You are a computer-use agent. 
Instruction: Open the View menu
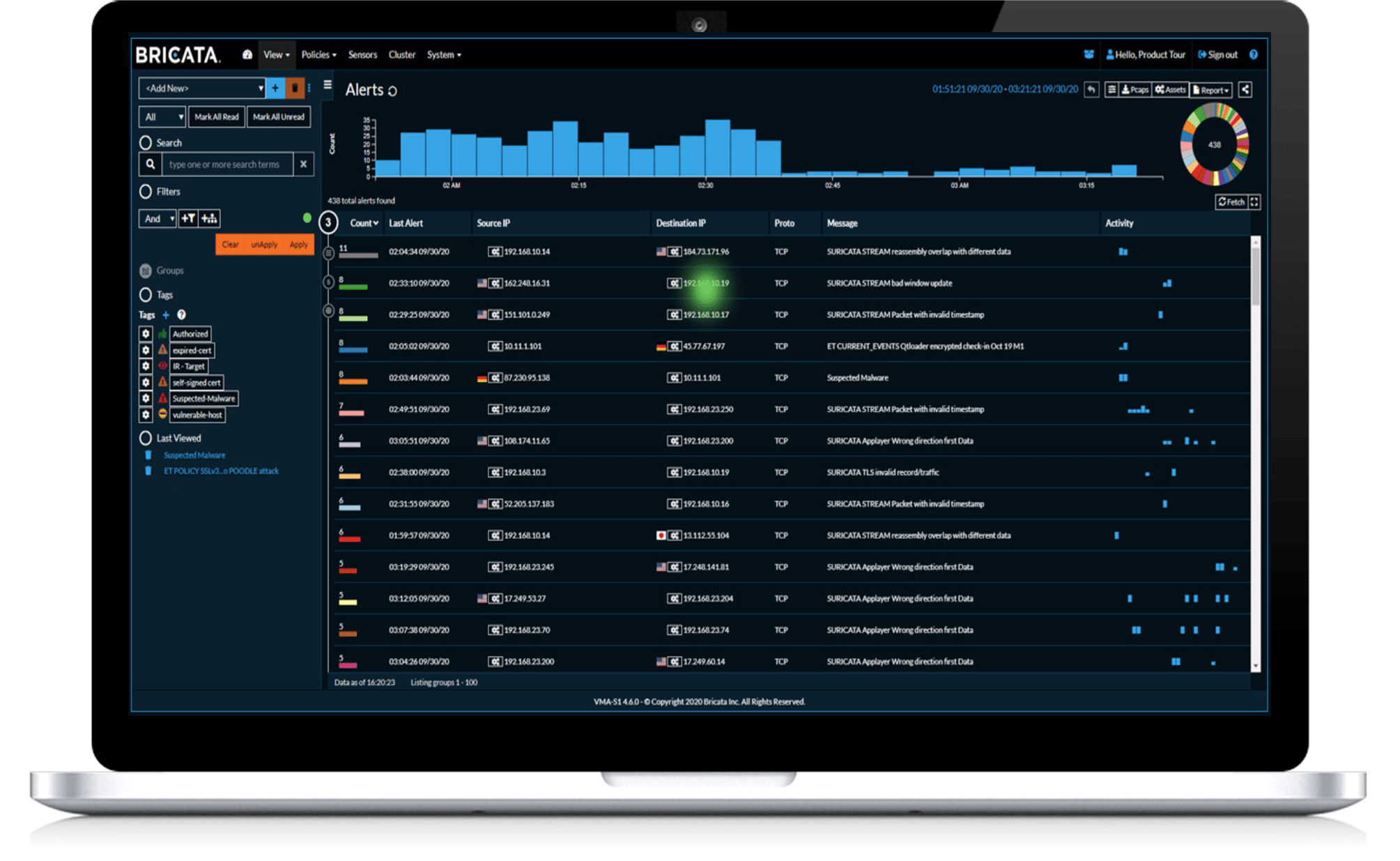[x=275, y=54]
